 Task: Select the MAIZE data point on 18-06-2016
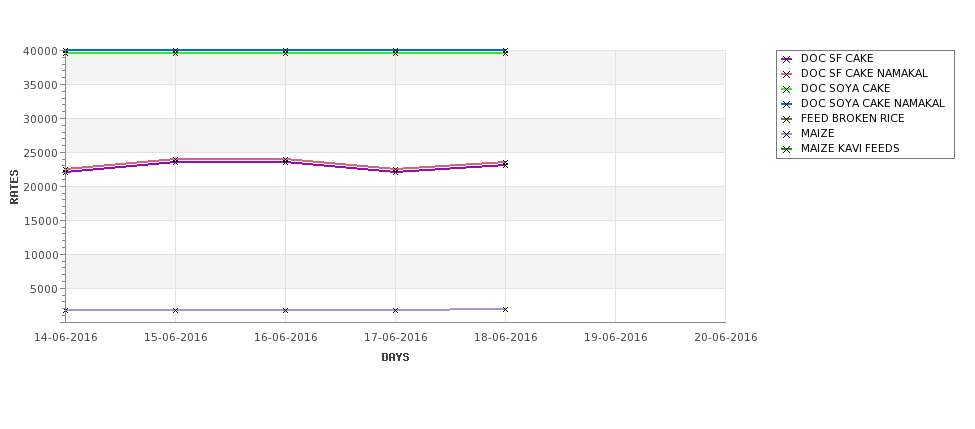tap(506, 309)
